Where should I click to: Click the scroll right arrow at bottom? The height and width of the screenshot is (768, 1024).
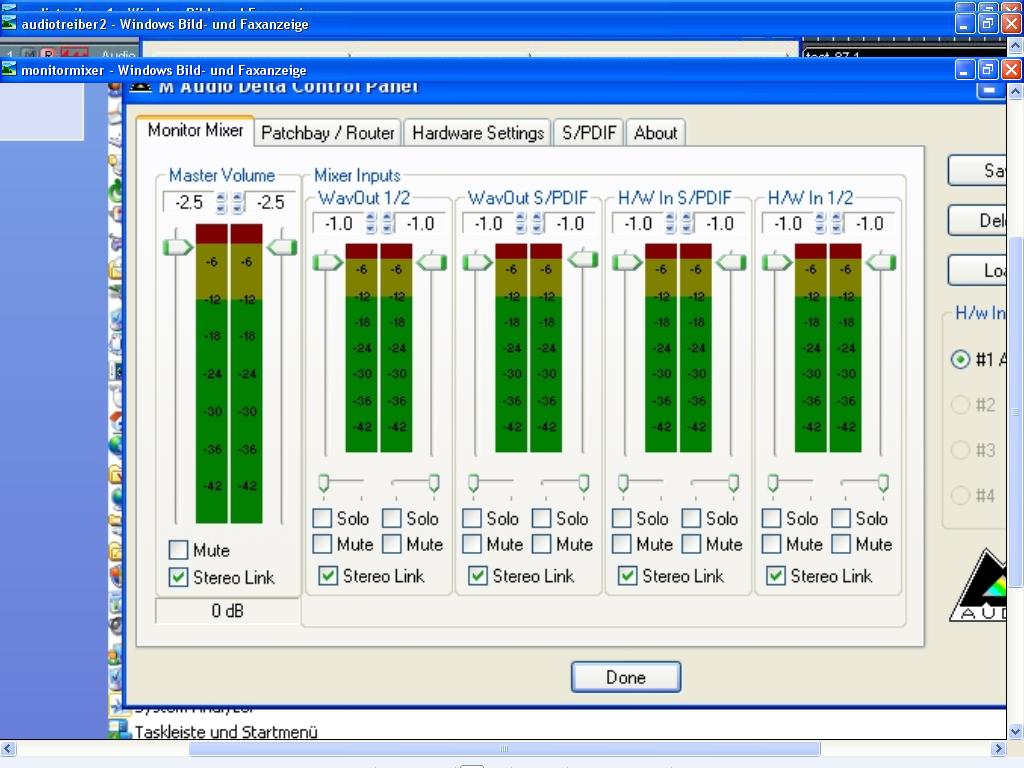pos(998,748)
